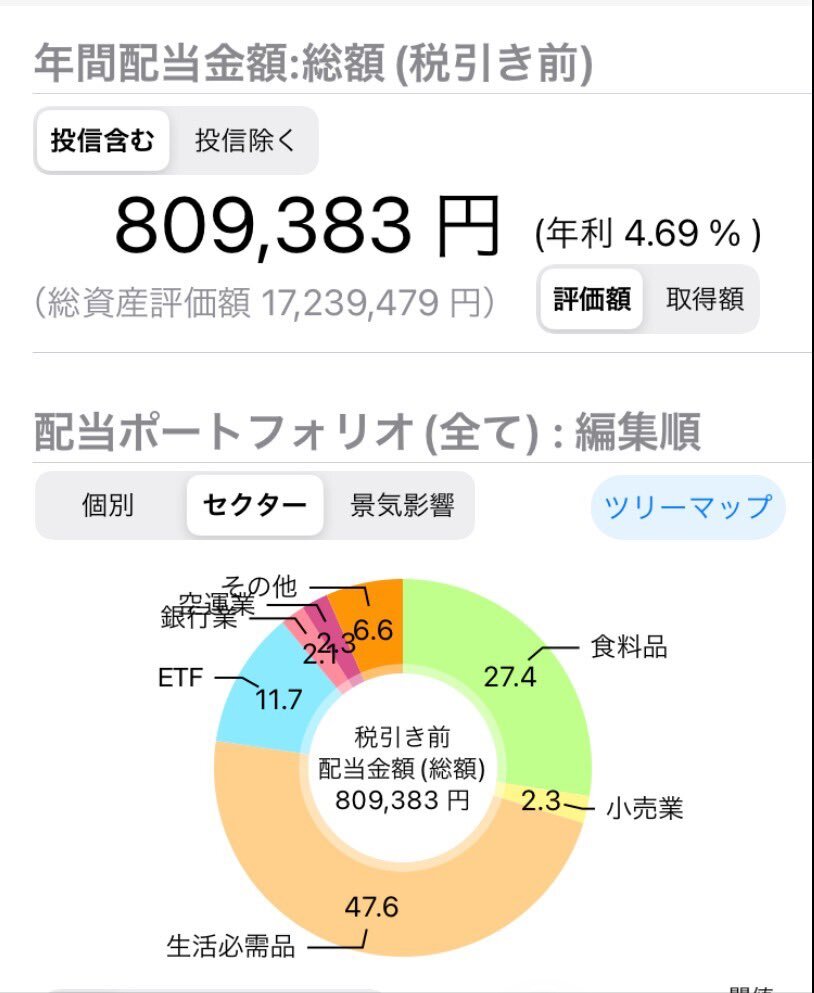Tap the light blue ETF slice

(266, 690)
